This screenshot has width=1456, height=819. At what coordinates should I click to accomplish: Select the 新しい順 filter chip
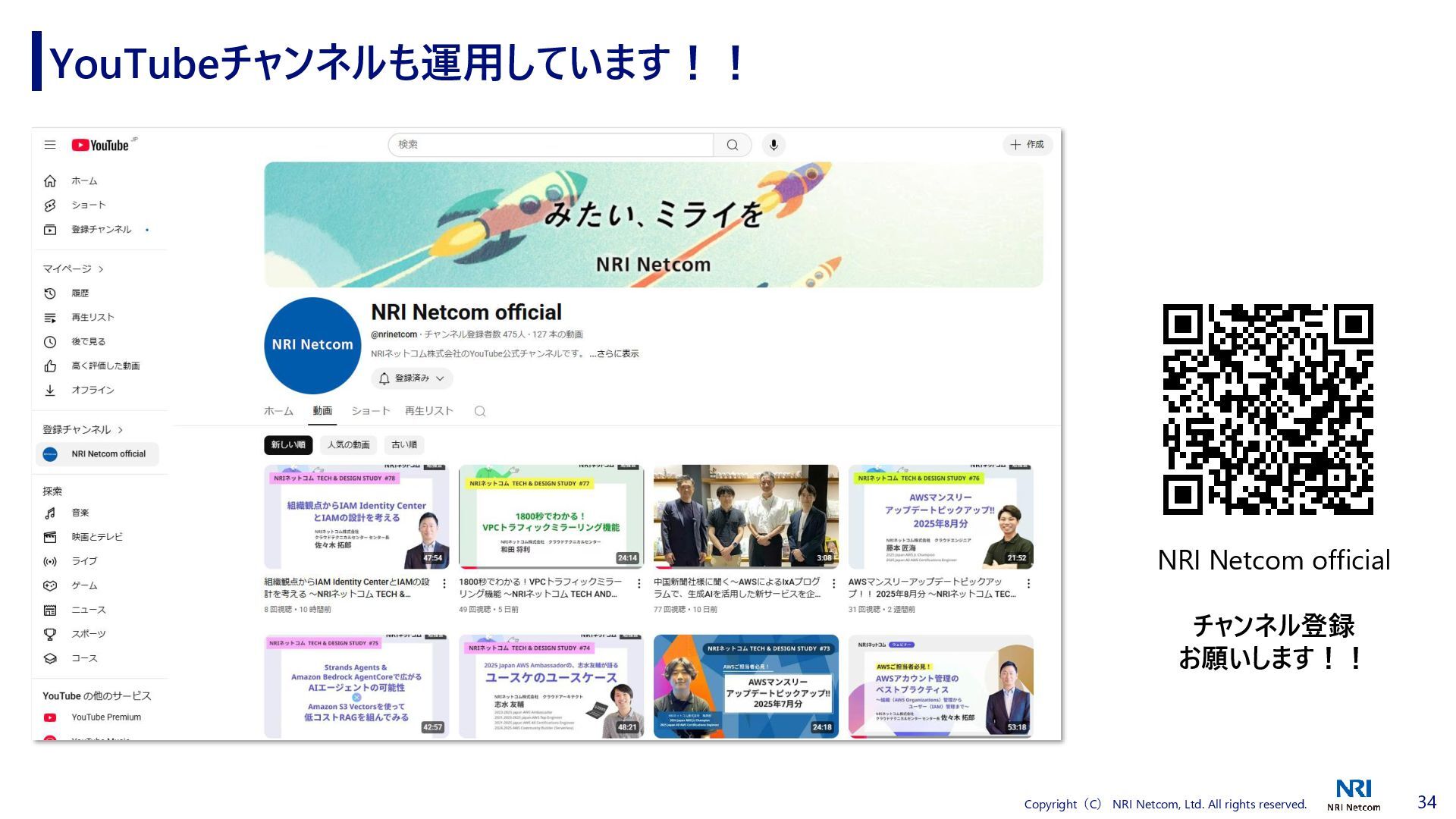(x=288, y=445)
